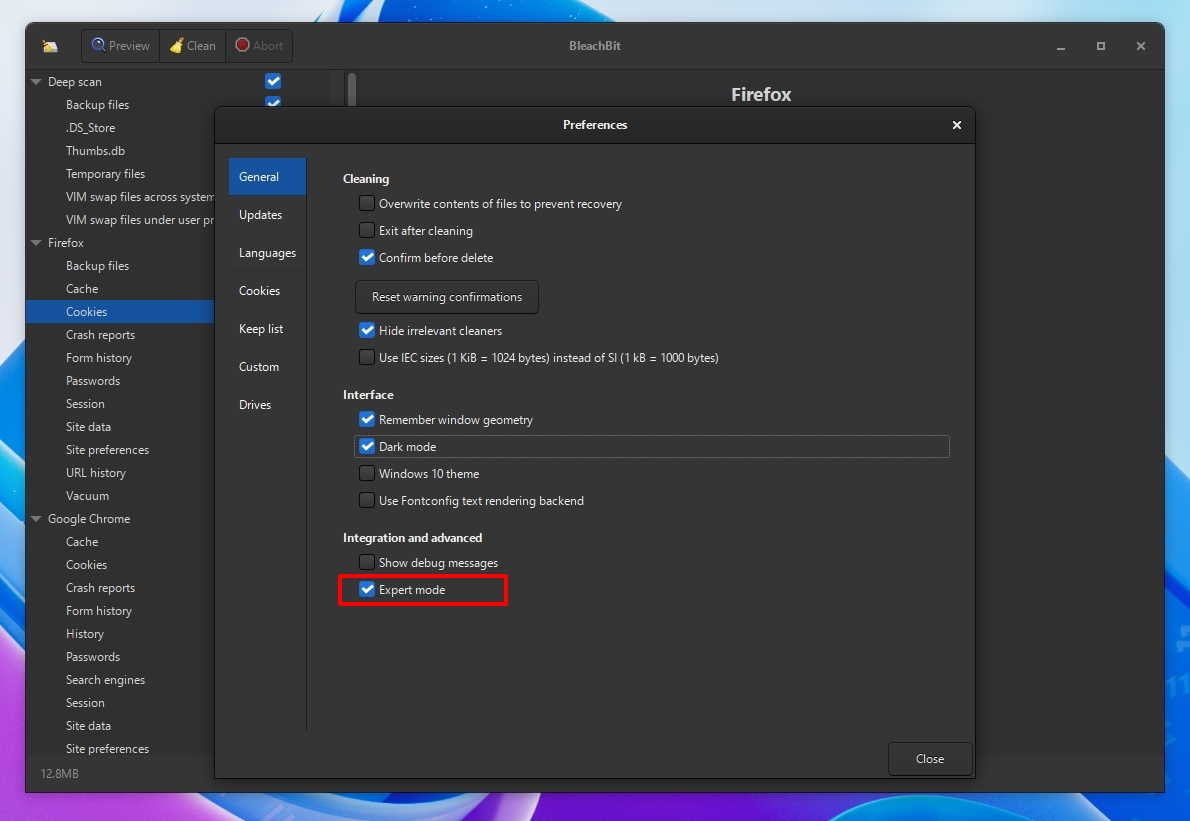Enable Windows 10 theme checkbox
Image resolution: width=1190 pixels, height=821 pixels.
click(x=367, y=473)
